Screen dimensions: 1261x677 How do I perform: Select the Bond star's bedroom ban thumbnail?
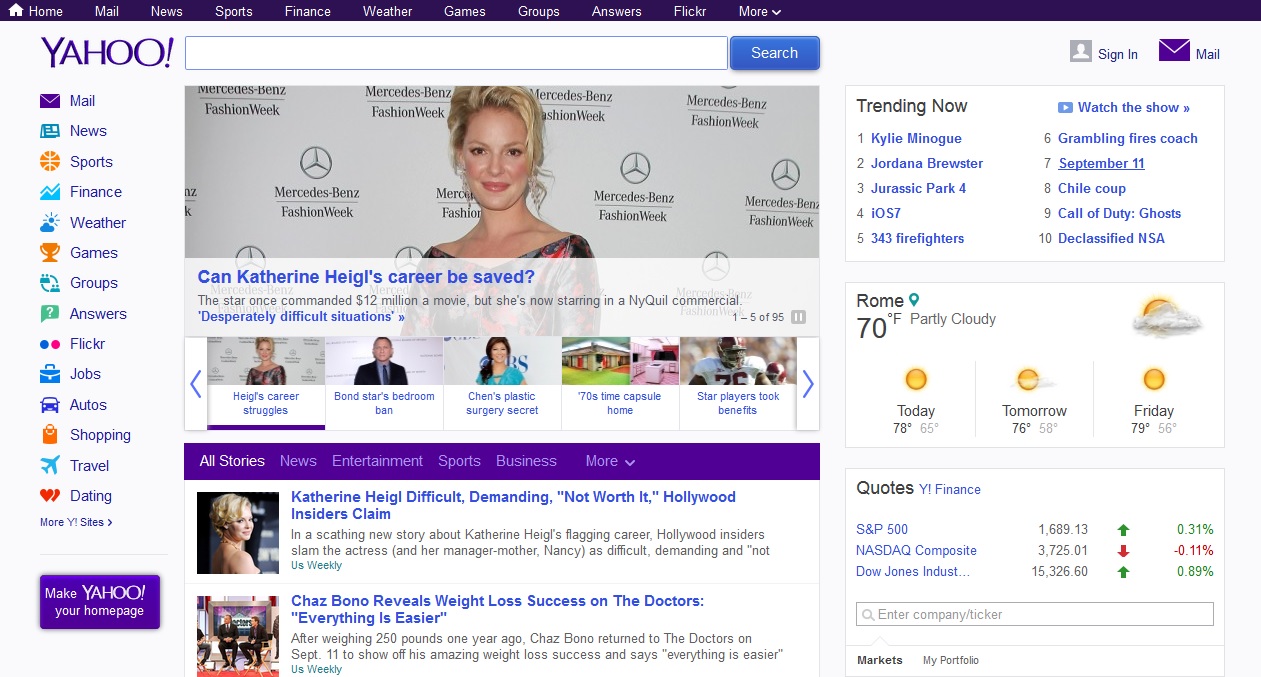[x=384, y=384]
